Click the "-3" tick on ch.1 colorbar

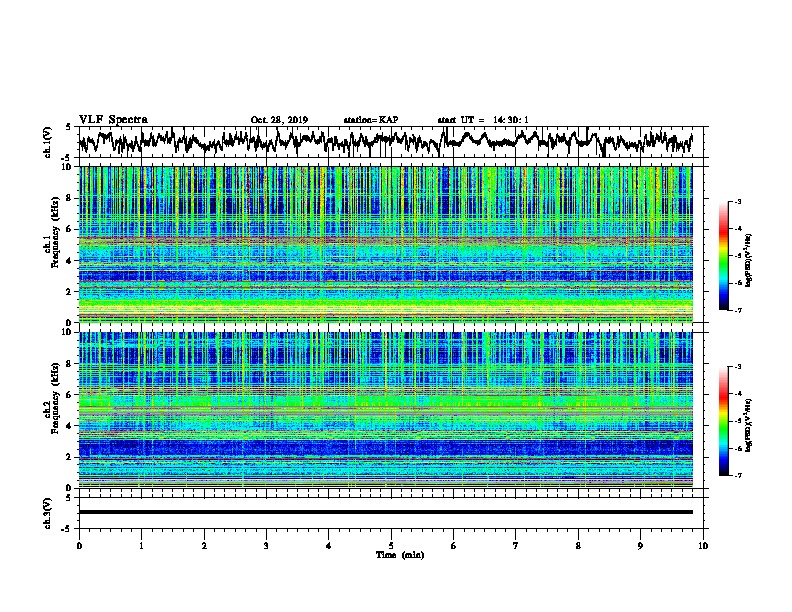point(737,202)
